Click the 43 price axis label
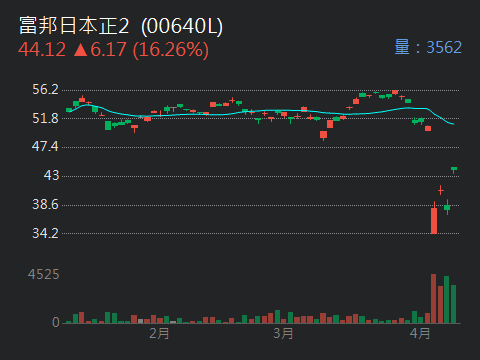Viewport: 480px width, 360px height. point(51,175)
